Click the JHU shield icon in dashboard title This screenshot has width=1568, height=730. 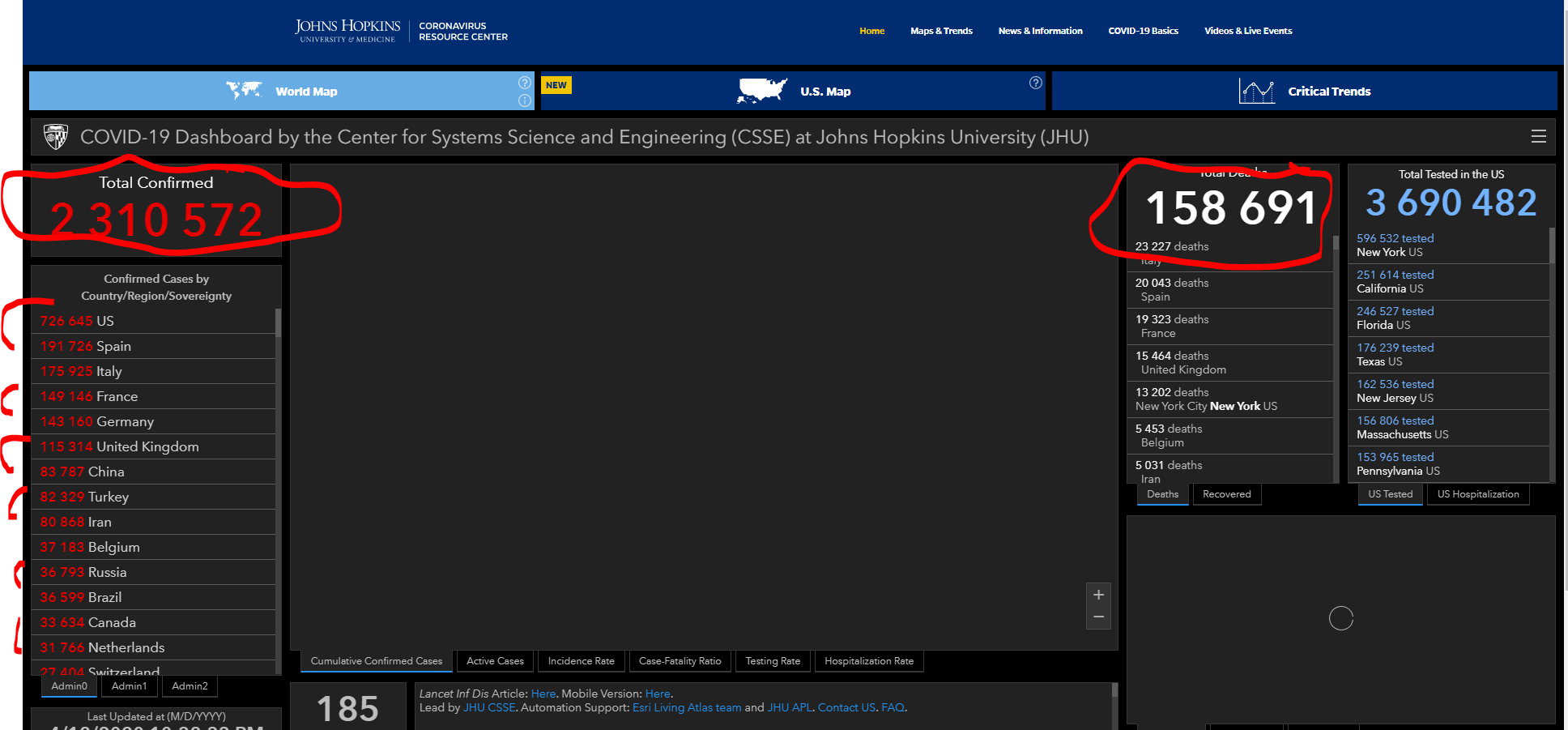[x=56, y=137]
